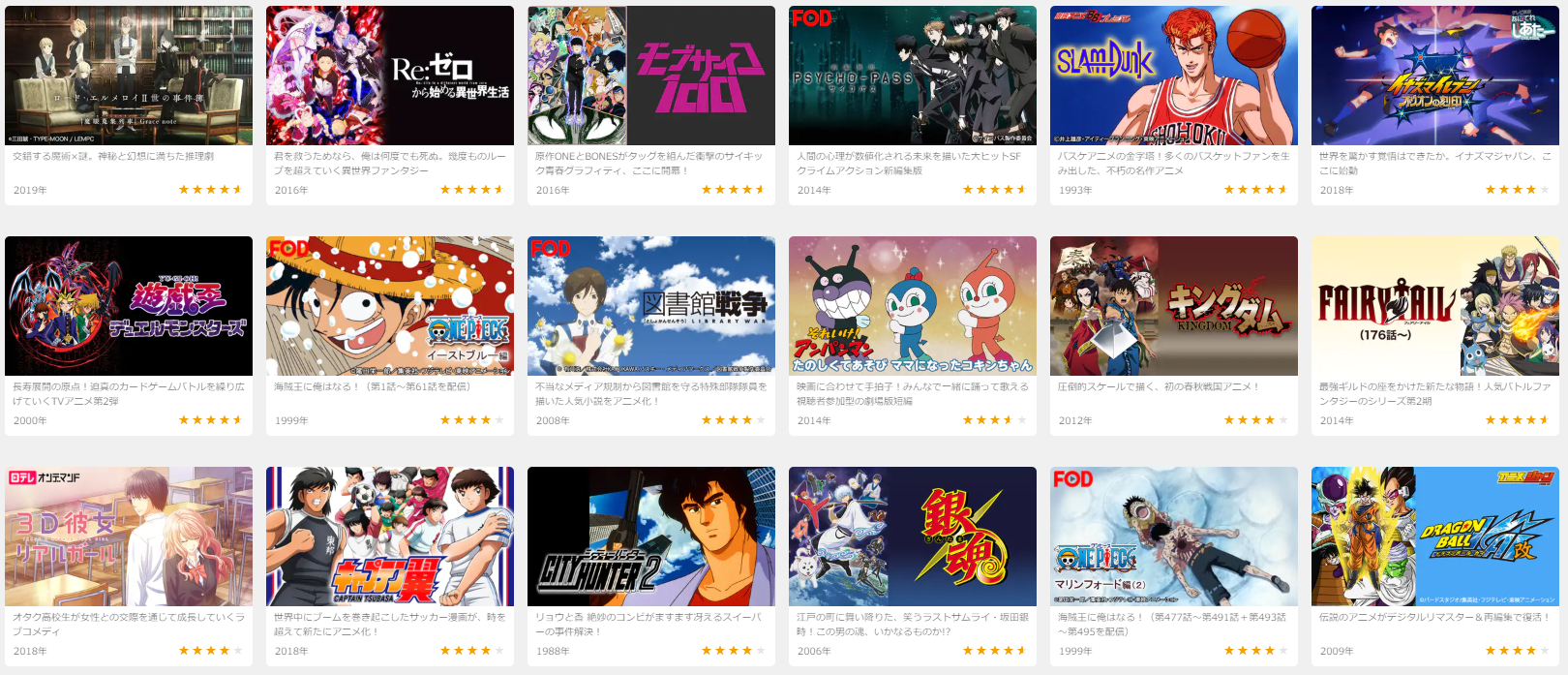The image size is (1568, 675).
Task: Open the Yu-Gi-Oh Duel Monsters thumbnail
Action: coord(129,306)
